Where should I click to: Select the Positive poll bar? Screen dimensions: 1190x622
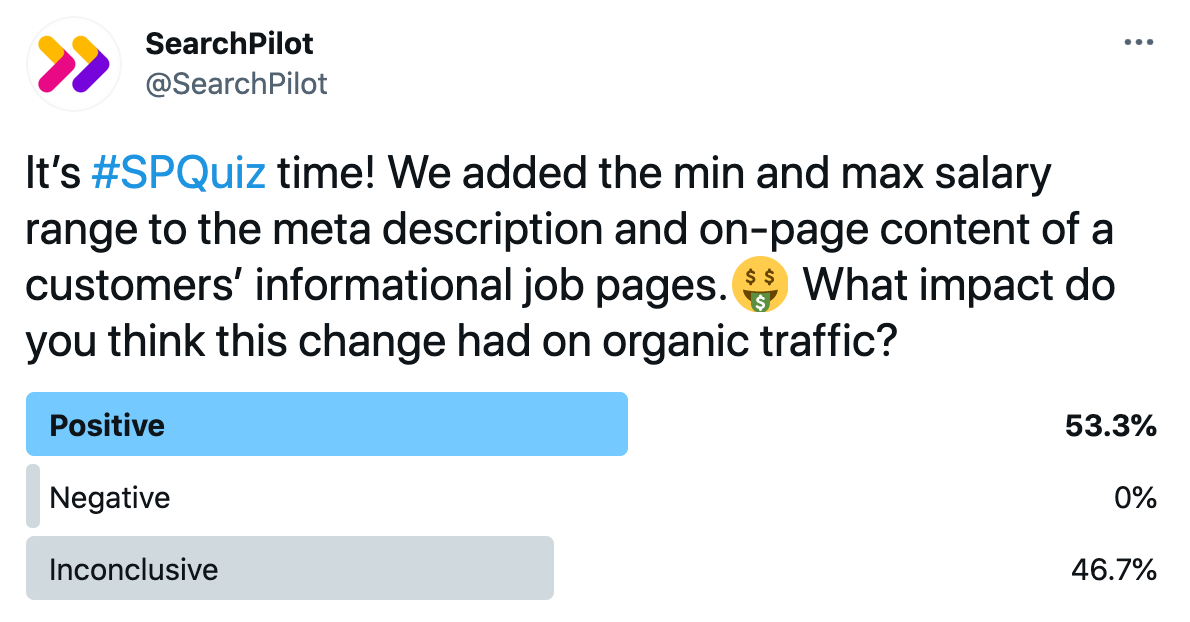coord(327,424)
